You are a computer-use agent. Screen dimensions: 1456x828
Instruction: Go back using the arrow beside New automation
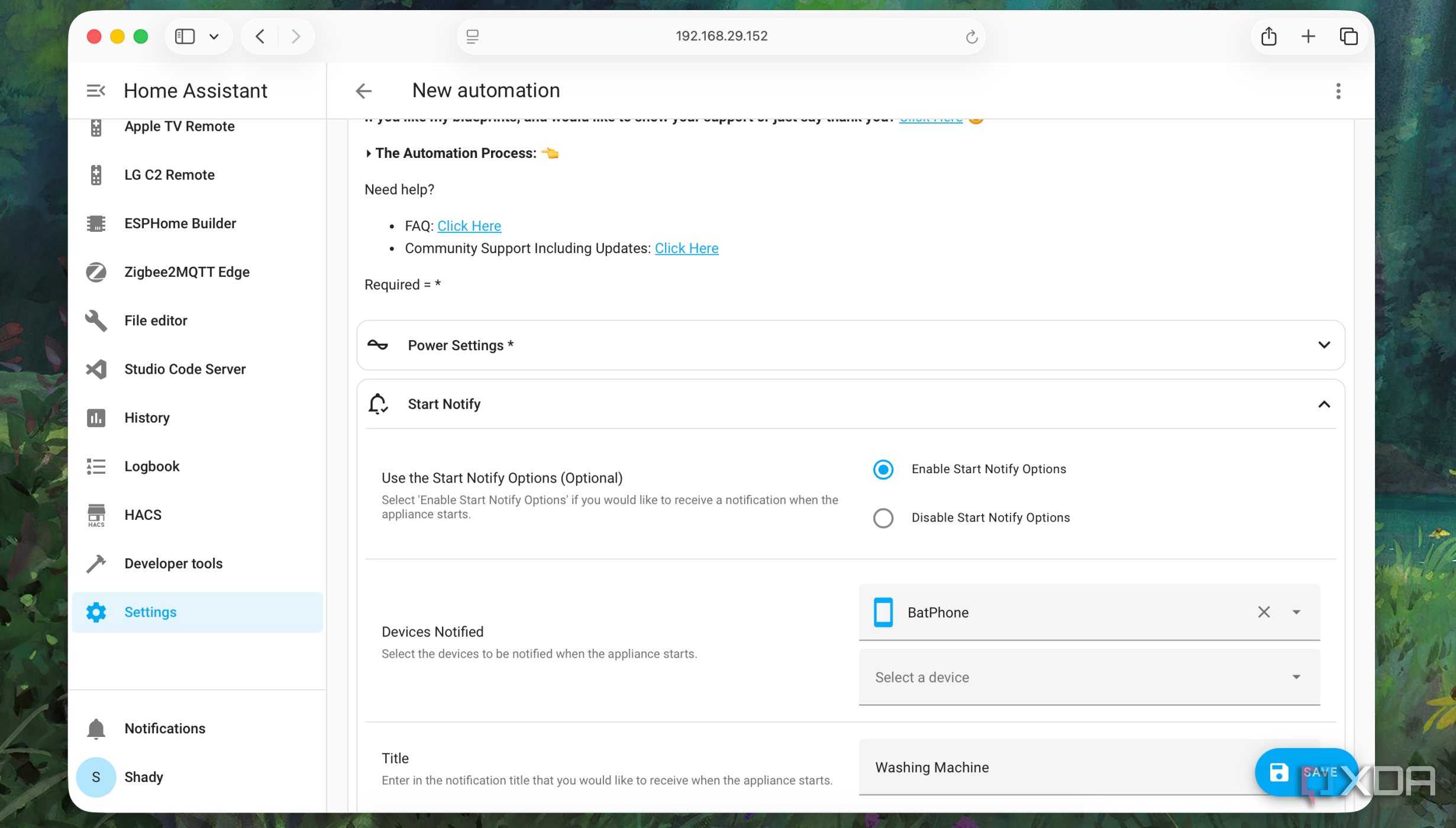point(363,90)
